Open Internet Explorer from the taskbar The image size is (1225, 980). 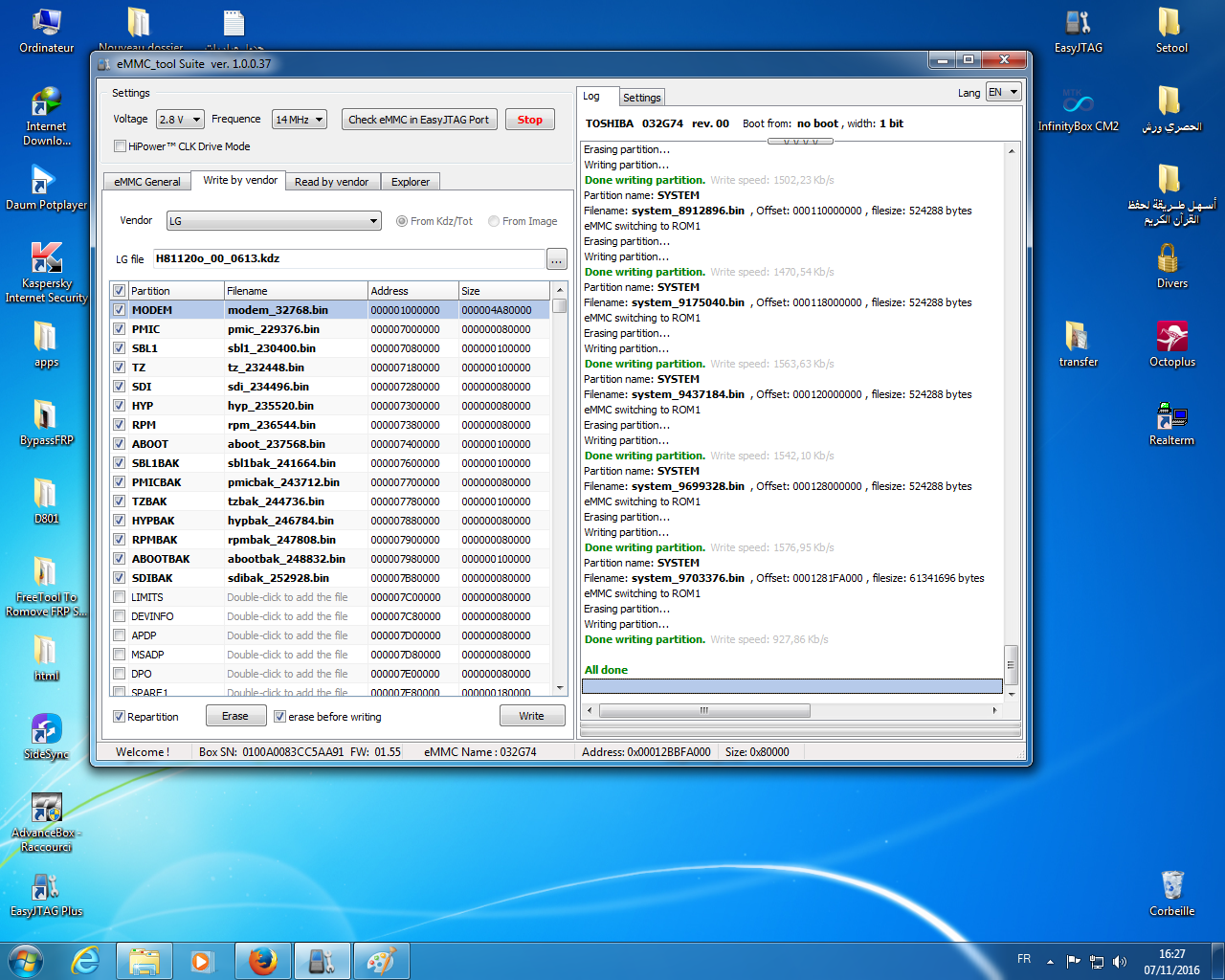point(86,961)
